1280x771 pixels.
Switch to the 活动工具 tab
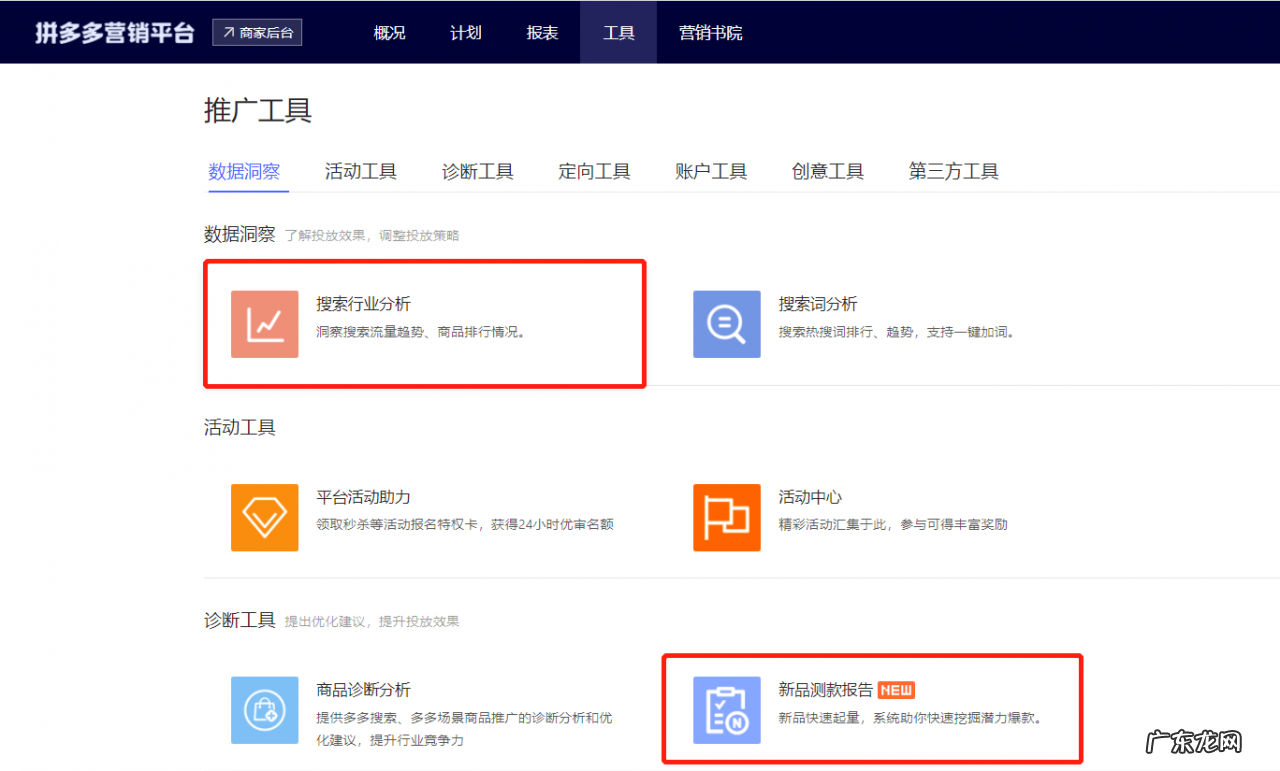[360, 171]
